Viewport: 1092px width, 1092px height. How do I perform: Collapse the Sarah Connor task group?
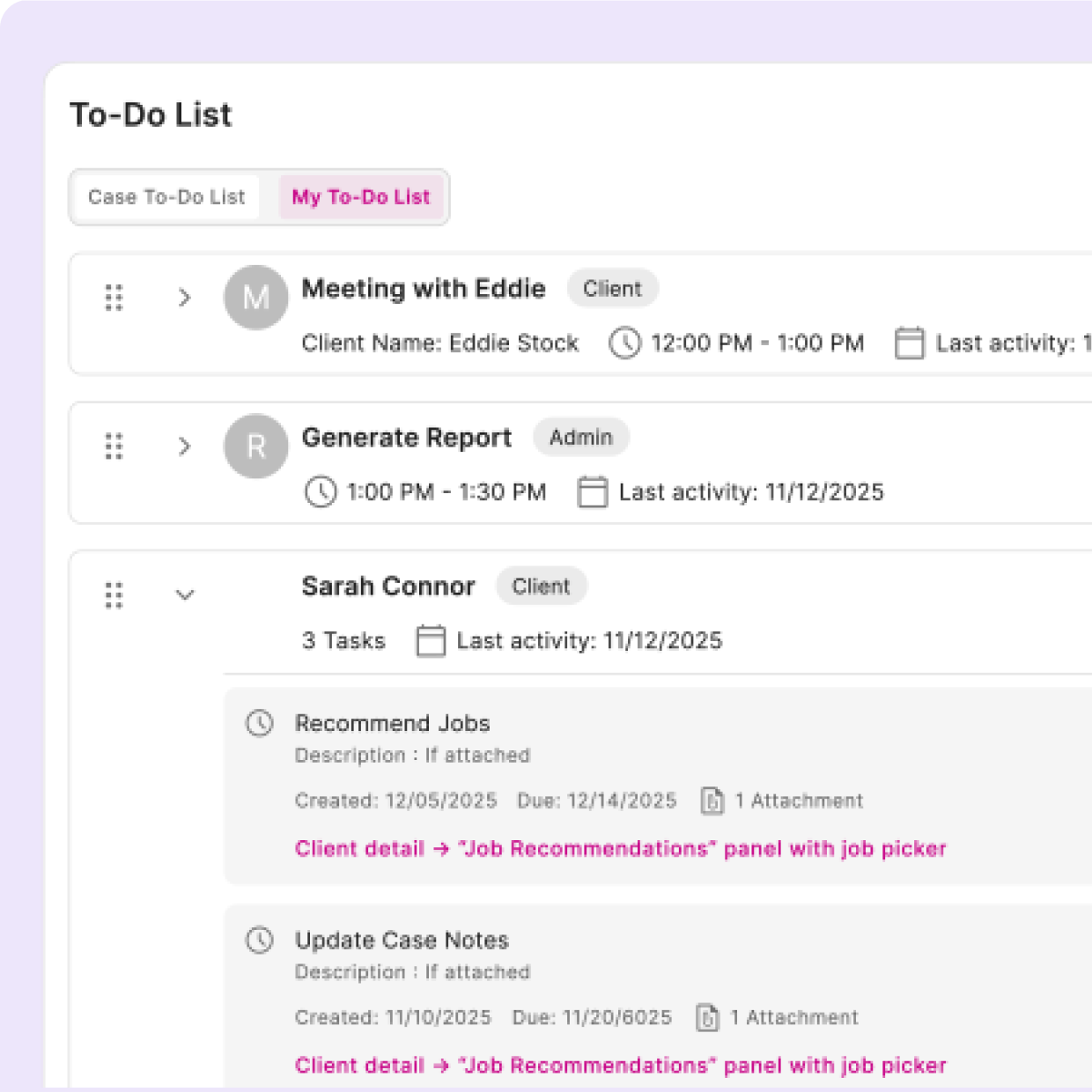click(x=185, y=595)
